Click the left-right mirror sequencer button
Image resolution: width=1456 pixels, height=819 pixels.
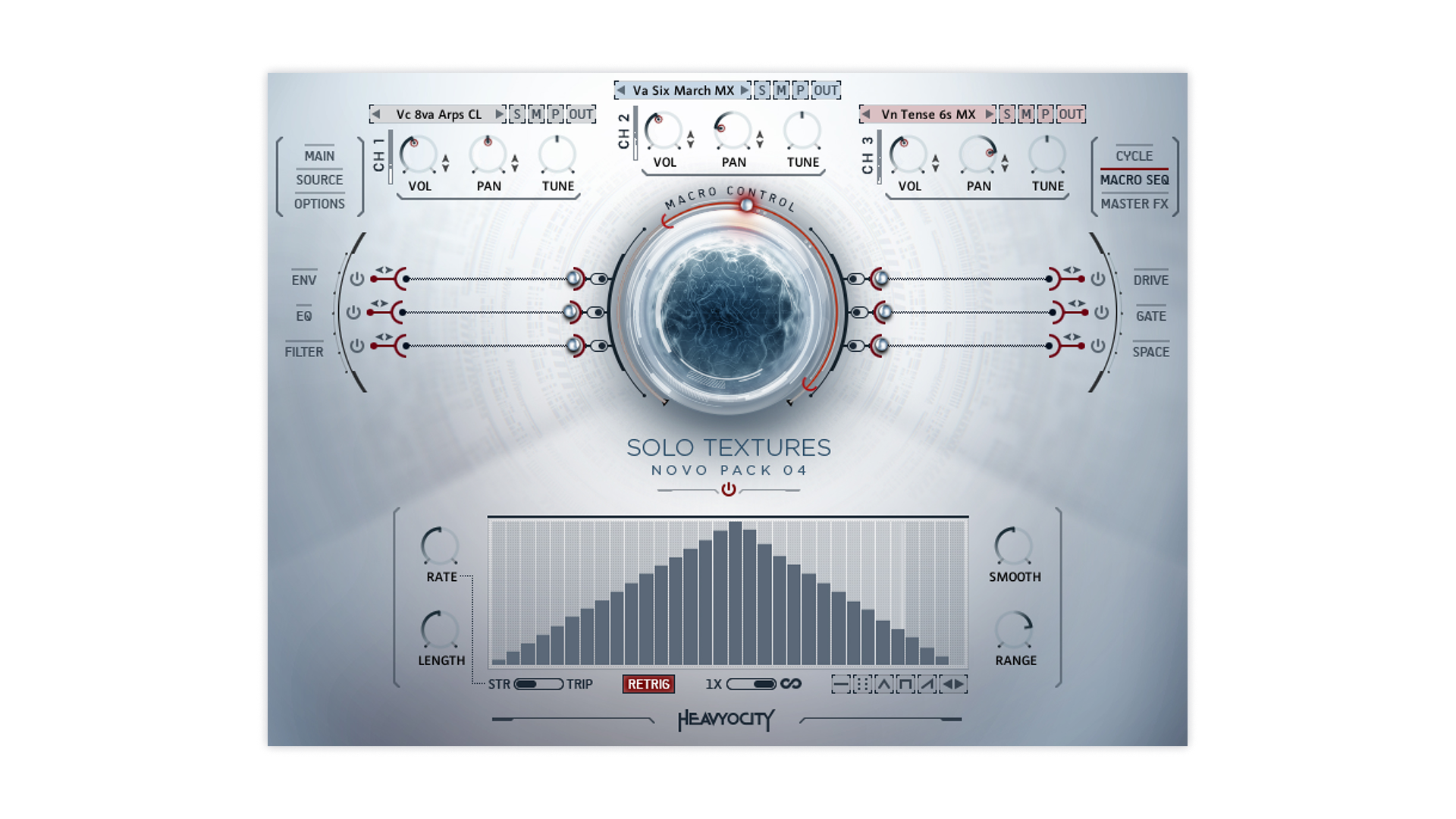(x=952, y=684)
